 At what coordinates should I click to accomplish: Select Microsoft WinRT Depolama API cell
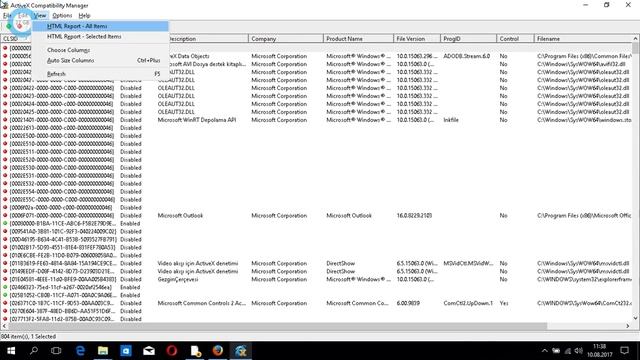tap(197, 120)
